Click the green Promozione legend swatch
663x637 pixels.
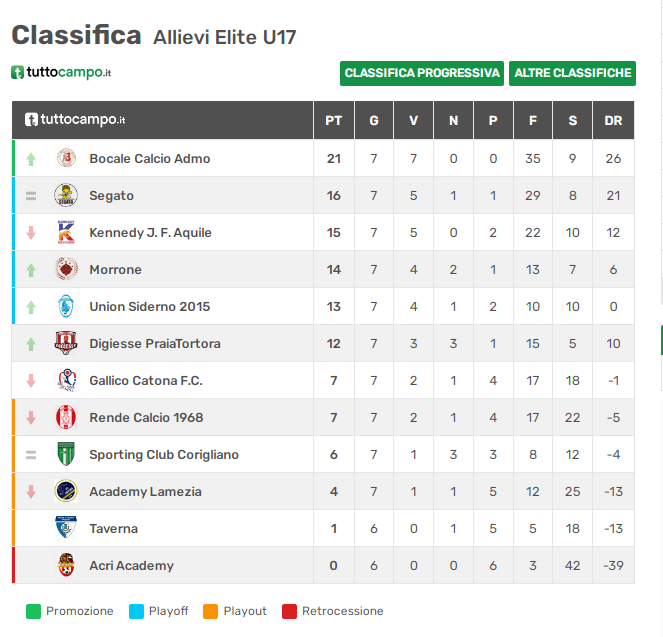pyautogui.click(x=33, y=611)
